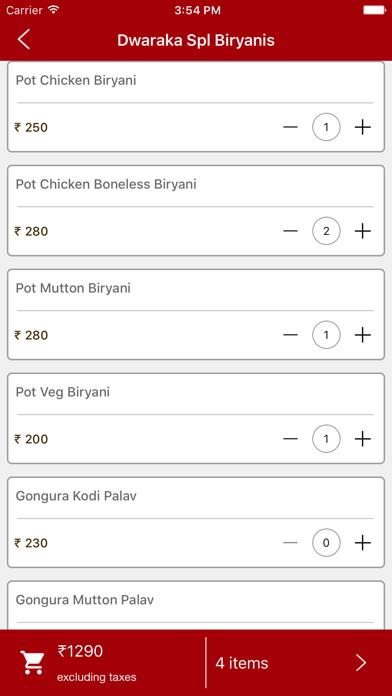
Task: Tap minus beside Gongura Kodi Palav
Action: 290,543
